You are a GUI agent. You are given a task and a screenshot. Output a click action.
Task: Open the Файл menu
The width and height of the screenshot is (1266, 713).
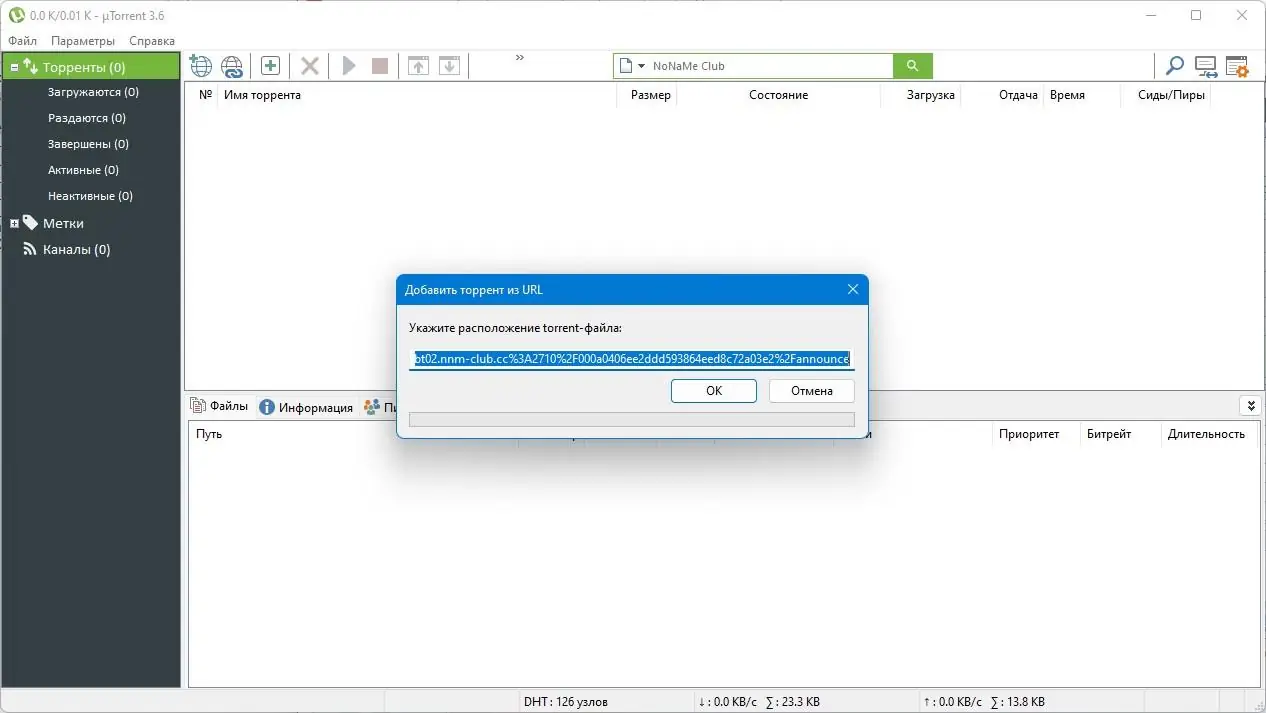point(22,40)
